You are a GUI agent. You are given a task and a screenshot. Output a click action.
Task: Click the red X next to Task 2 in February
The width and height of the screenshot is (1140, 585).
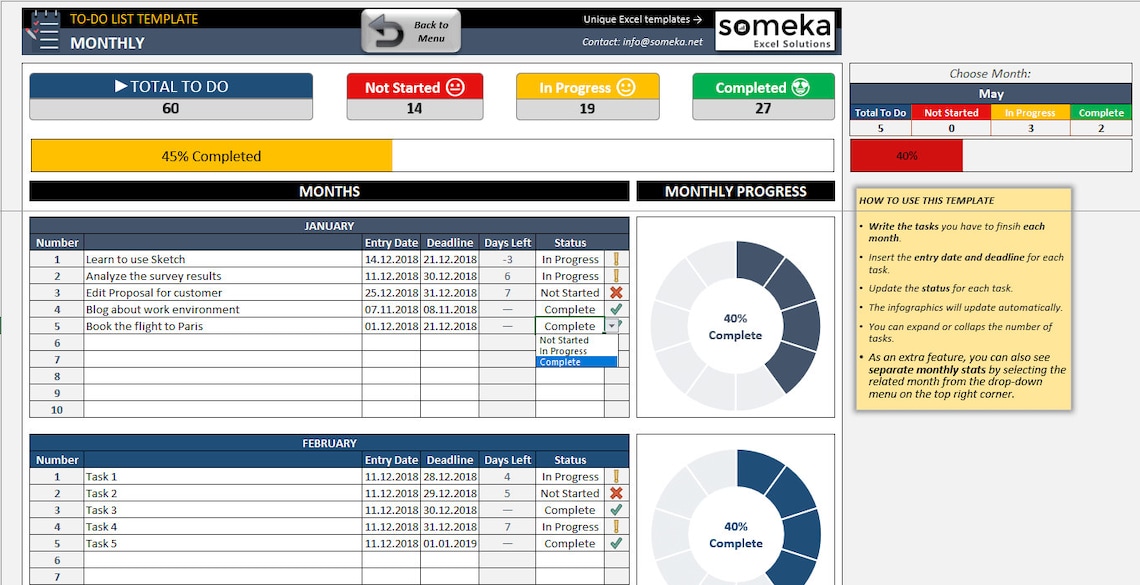[617, 493]
